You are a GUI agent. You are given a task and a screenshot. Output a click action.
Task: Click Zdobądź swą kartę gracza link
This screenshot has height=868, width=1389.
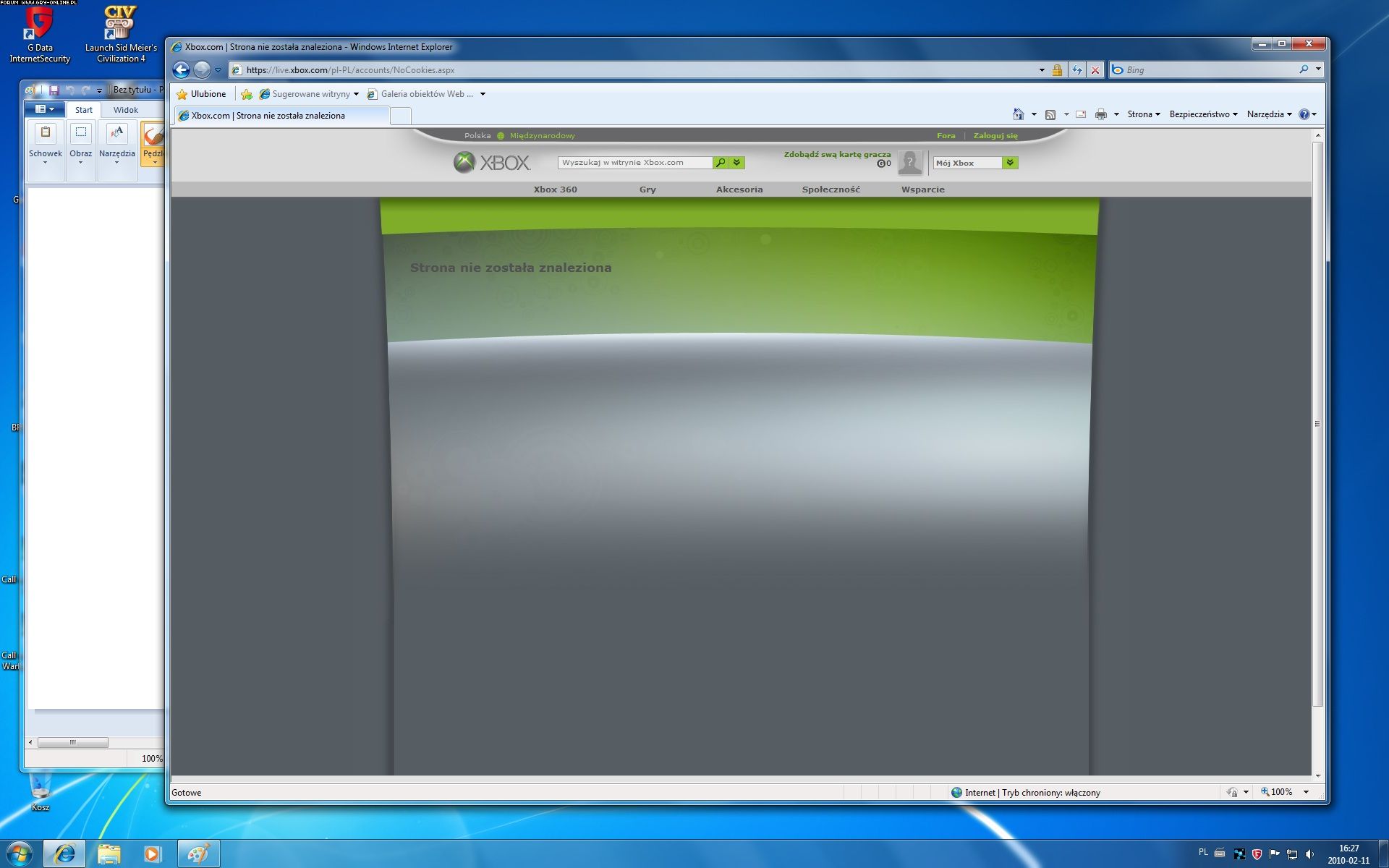pos(837,155)
